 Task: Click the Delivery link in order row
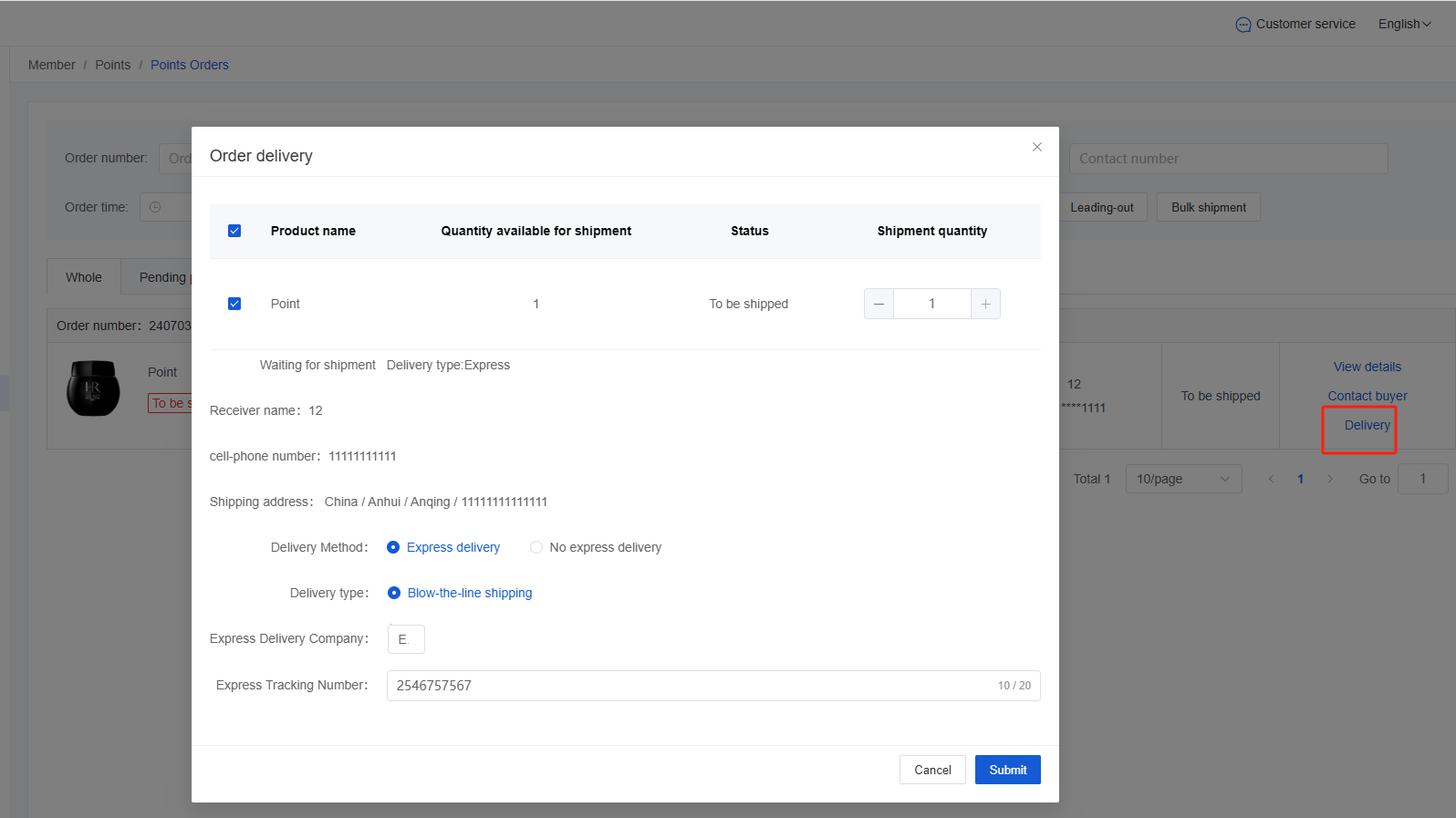click(x=1367, y=425)
